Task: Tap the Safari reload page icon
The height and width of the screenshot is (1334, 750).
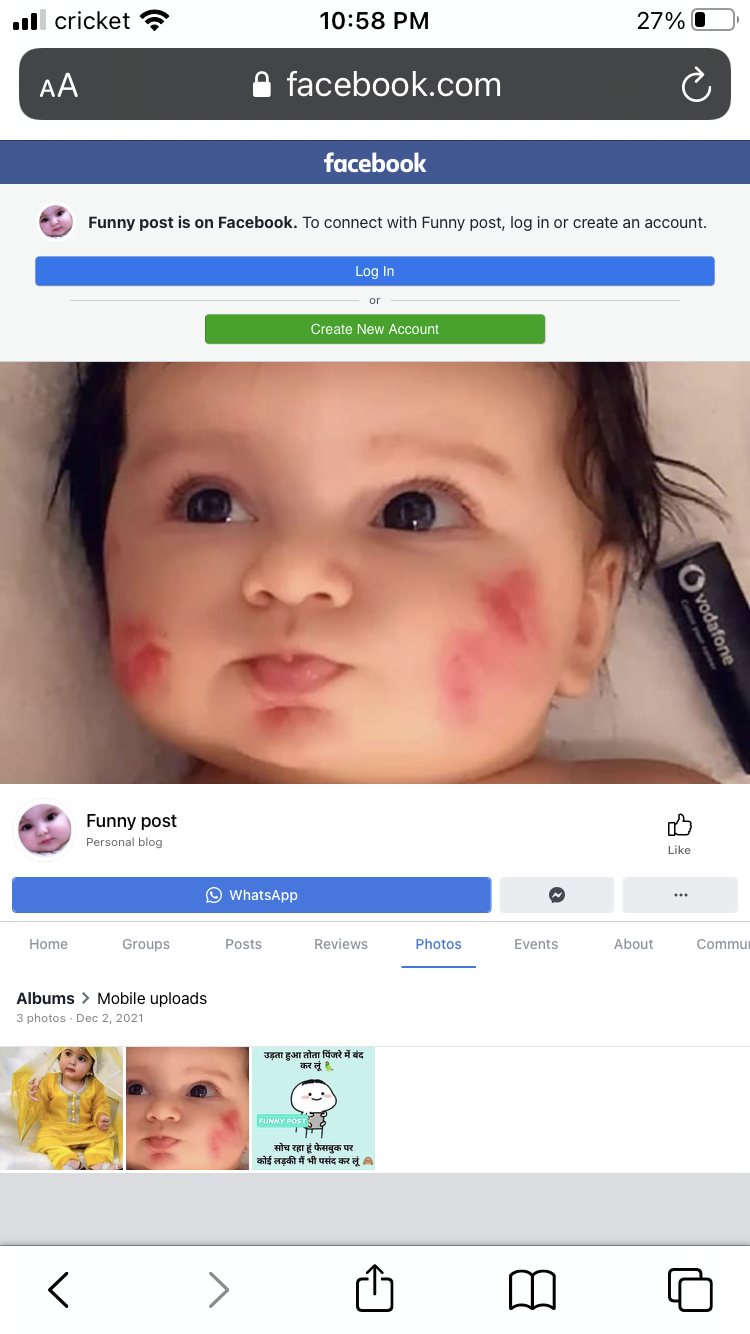Action: coord(696,85)
